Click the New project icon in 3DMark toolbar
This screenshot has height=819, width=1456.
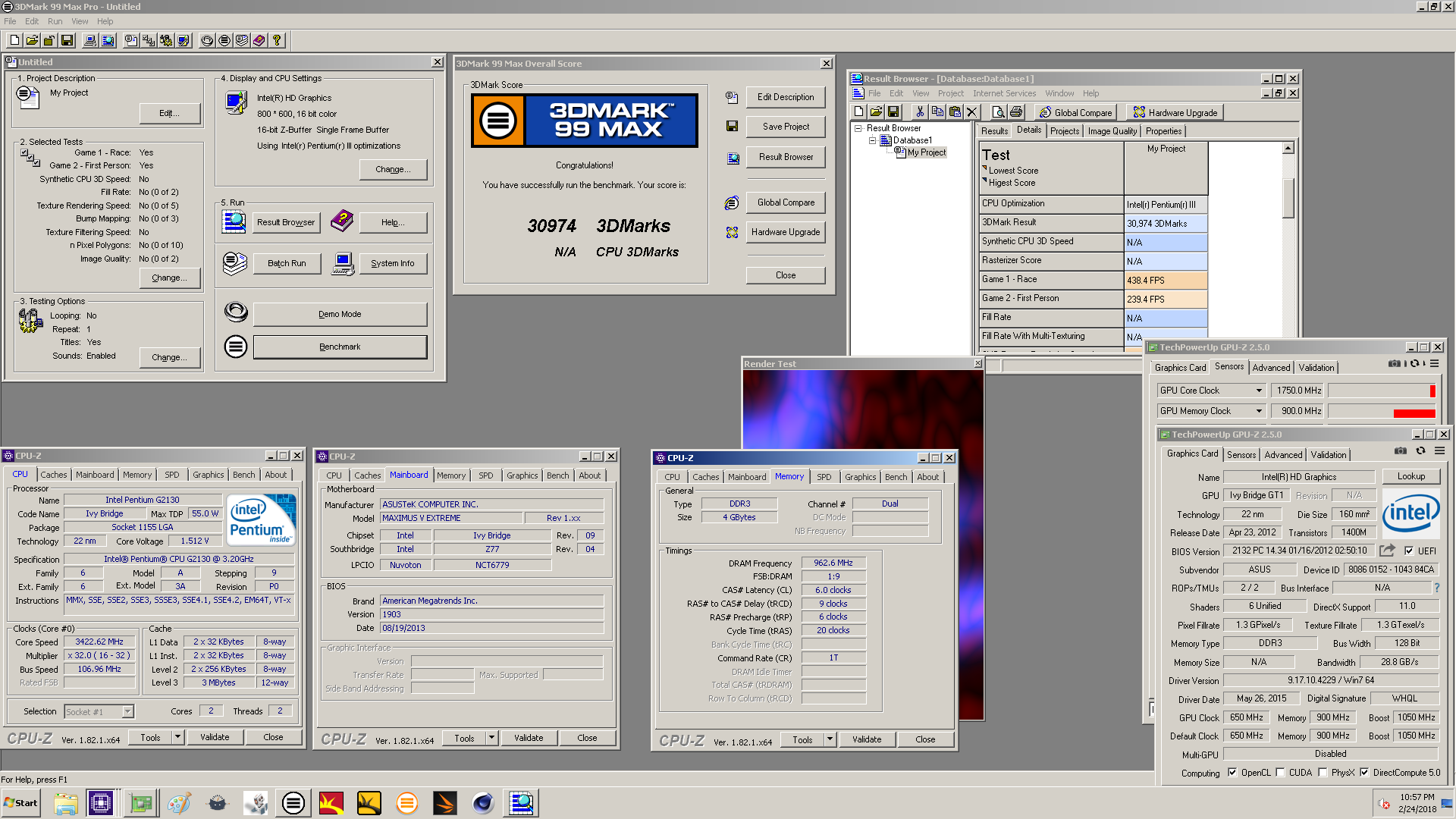click(x=14, y=40)
